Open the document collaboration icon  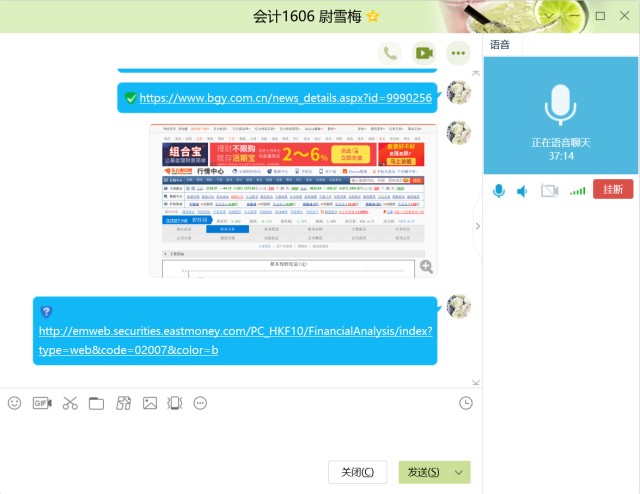(x=124, y=403)
